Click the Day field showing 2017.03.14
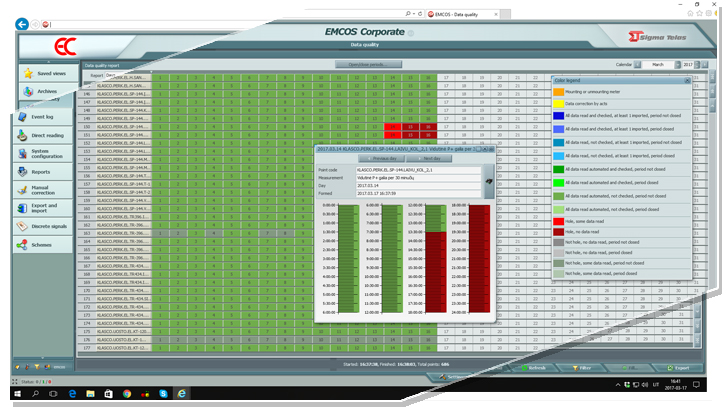The image size is (727, 409). pos(418,185)
